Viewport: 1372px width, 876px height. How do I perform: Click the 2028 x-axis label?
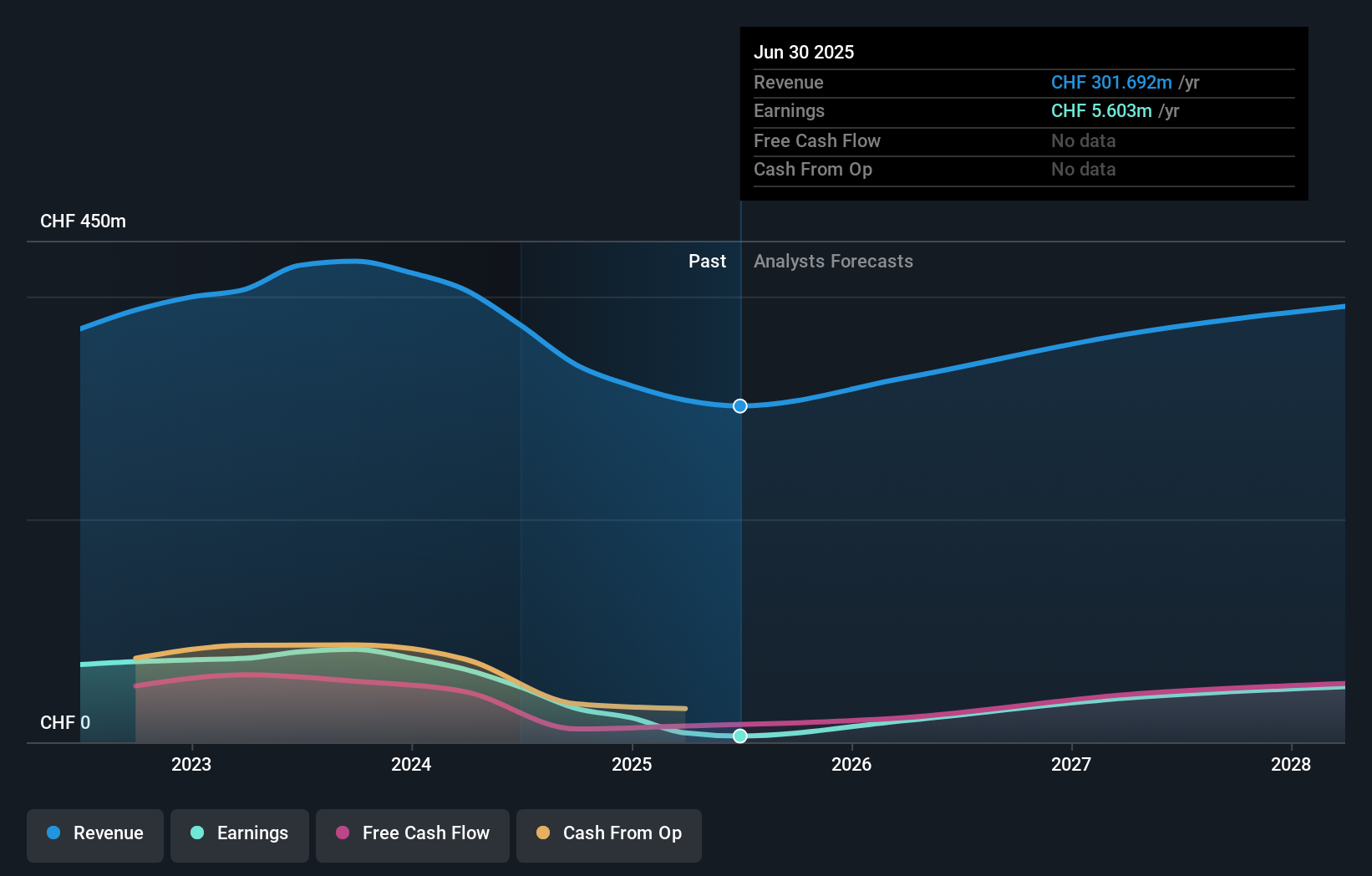[x=1291, y=764]
